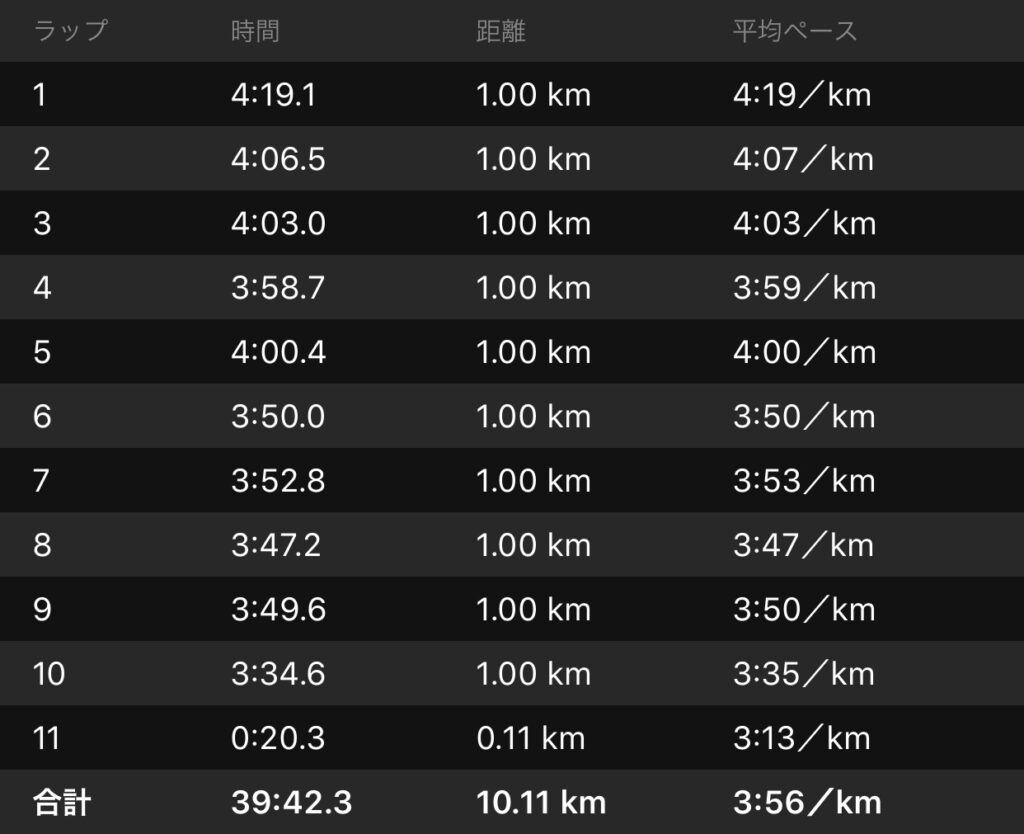Image resolution: width=1024 pixels, height=834 pixels.
Task: Click the 距離 column header
Action: pos(501,31)
